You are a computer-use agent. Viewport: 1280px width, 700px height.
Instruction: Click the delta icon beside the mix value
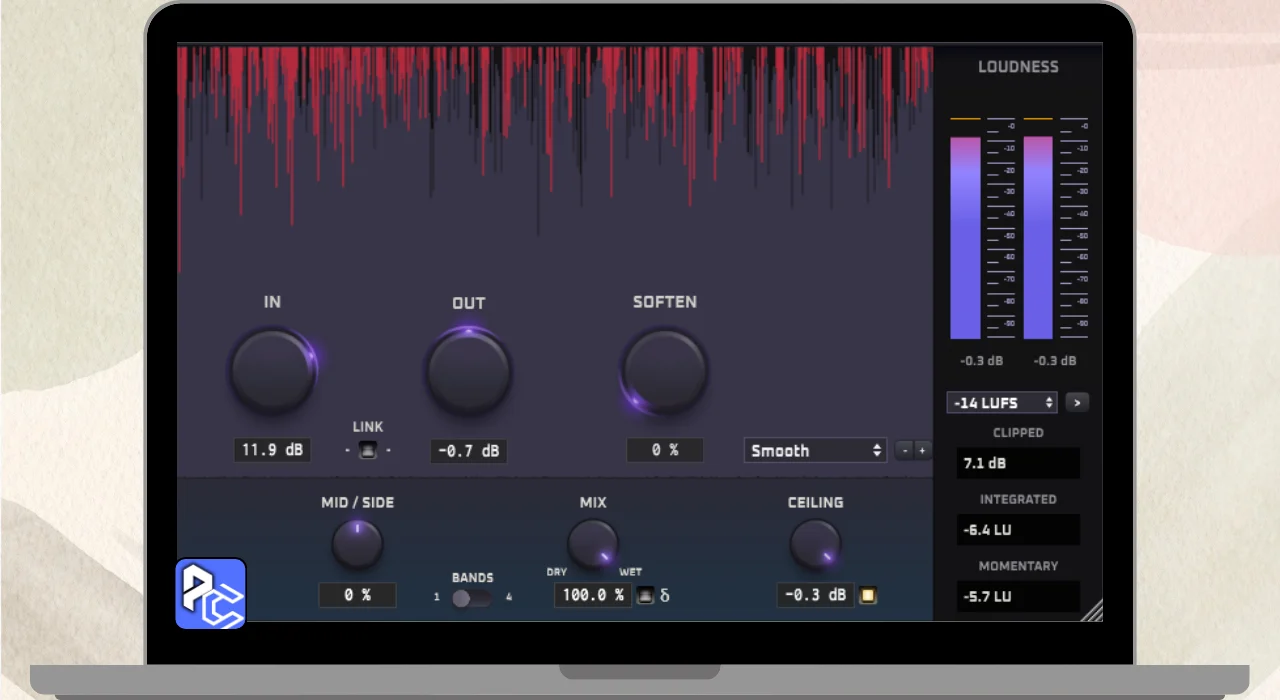coord(665,596)
